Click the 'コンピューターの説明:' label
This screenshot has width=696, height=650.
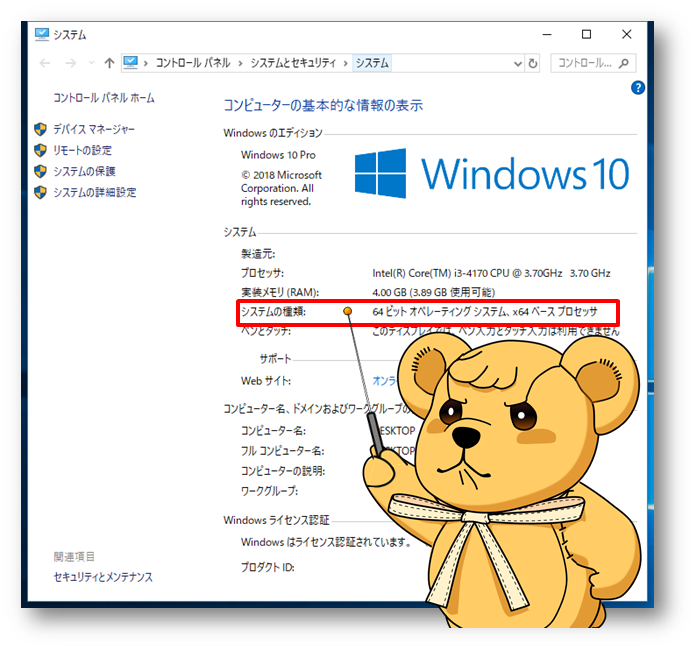point(283,471)
